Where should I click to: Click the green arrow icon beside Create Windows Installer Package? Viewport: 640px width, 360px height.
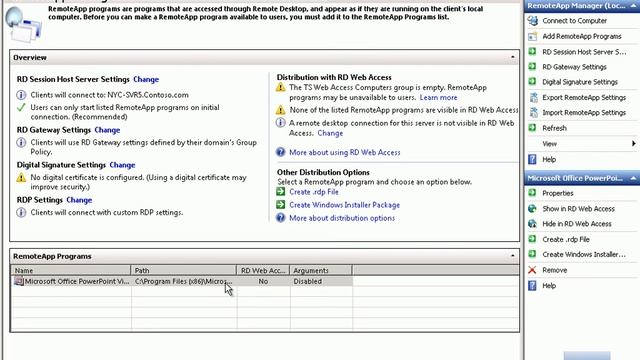tap(280, 204)
